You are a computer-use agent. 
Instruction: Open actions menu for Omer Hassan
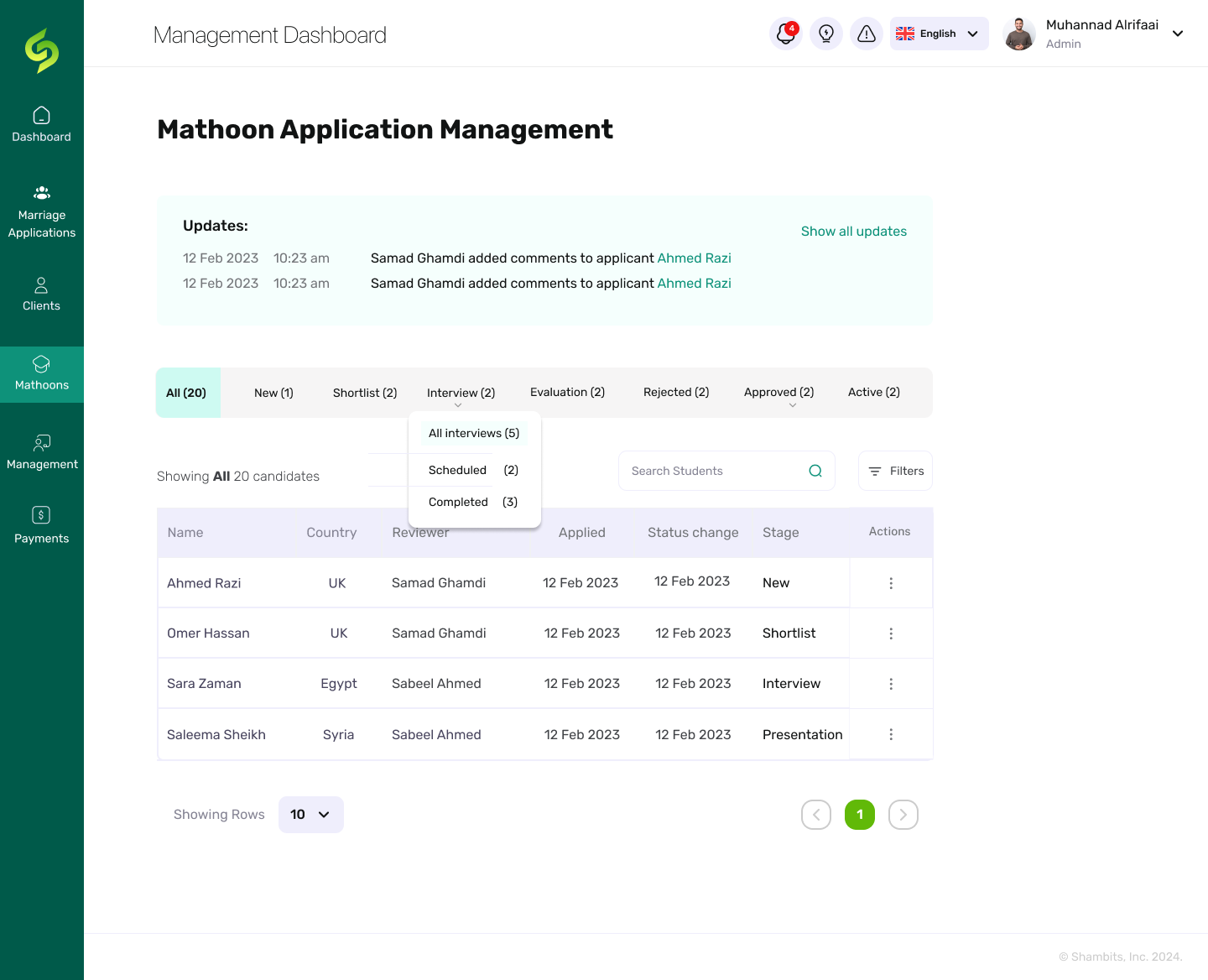pyautogui.click(x=891, y=633)
